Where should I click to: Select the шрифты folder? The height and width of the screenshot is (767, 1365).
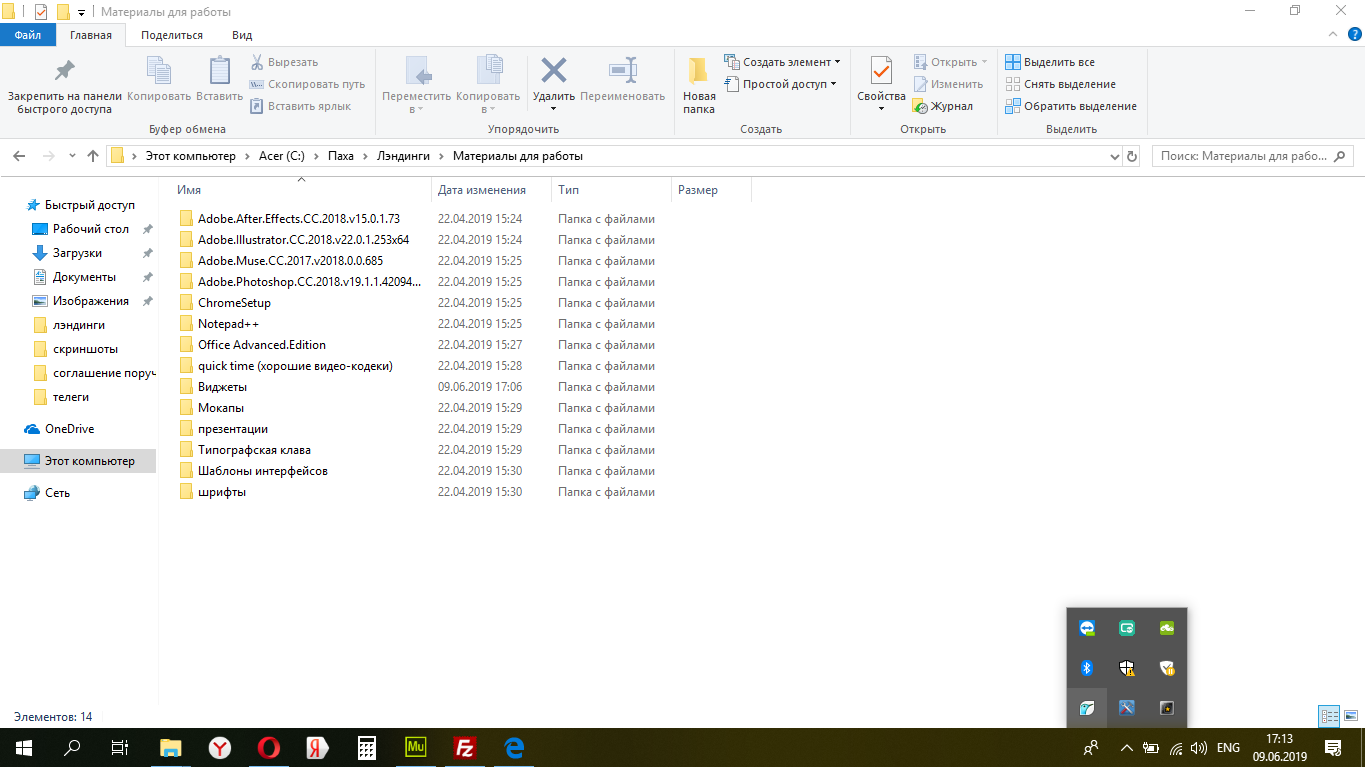pyautogui.click(x=222, y=492)
